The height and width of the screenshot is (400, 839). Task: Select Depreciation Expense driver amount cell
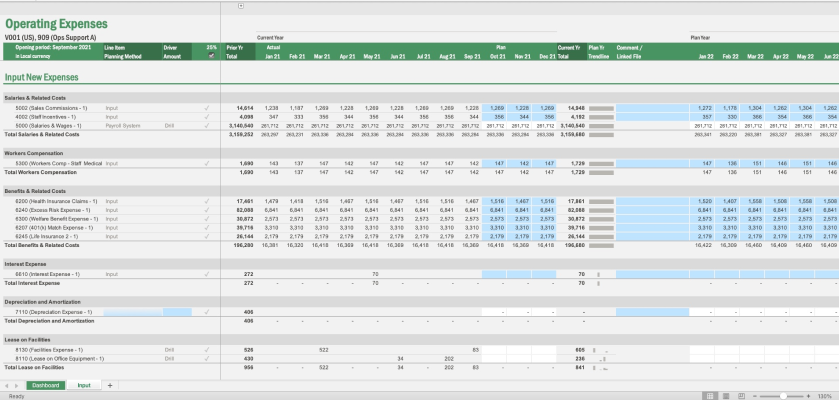click(x=177, y=312)
